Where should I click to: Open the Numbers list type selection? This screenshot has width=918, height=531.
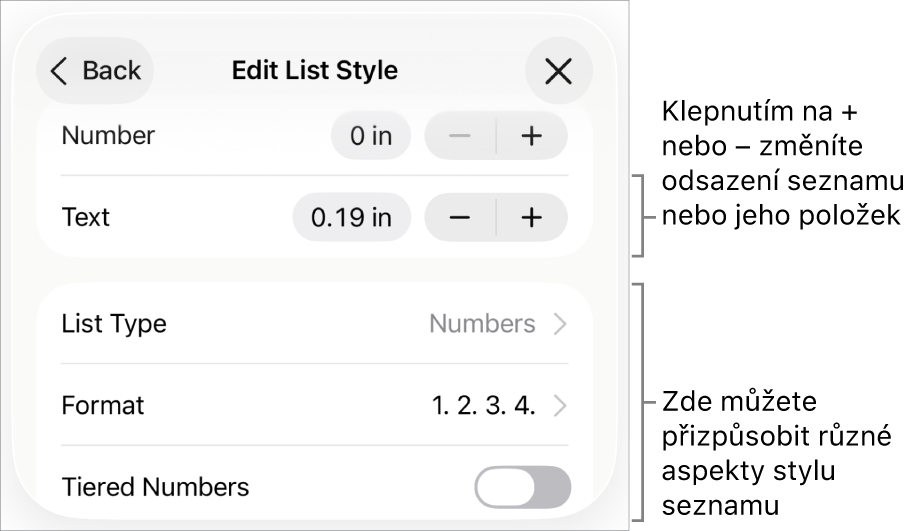pyautogui.click(x=482, y=324)
